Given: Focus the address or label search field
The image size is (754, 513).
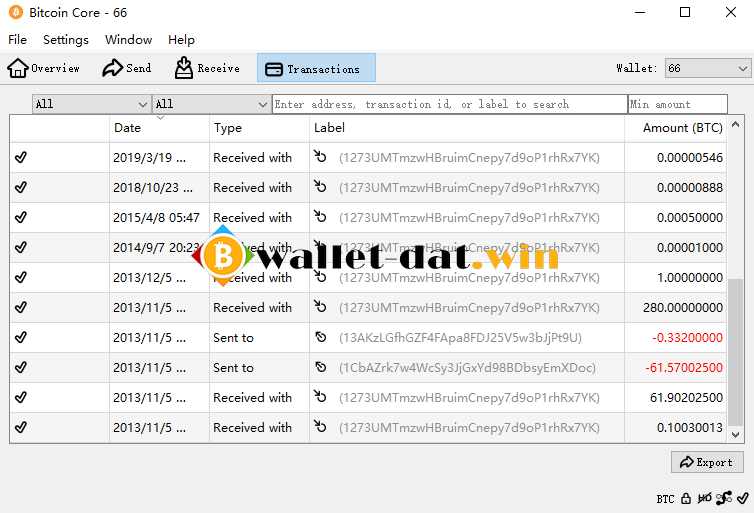Looking at the screenshot, I should (450, 104).
